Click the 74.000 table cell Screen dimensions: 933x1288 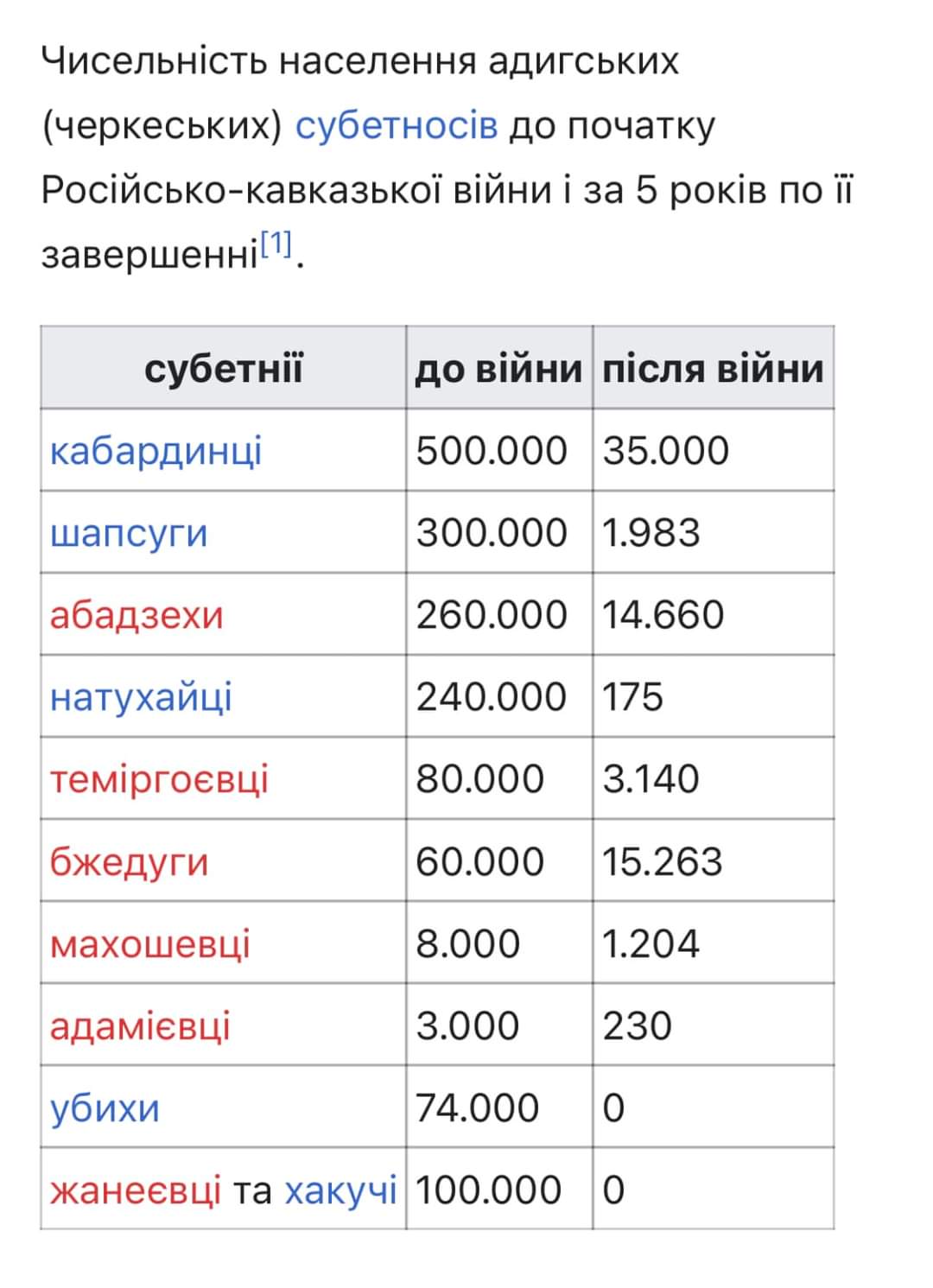coord(478,1107)
